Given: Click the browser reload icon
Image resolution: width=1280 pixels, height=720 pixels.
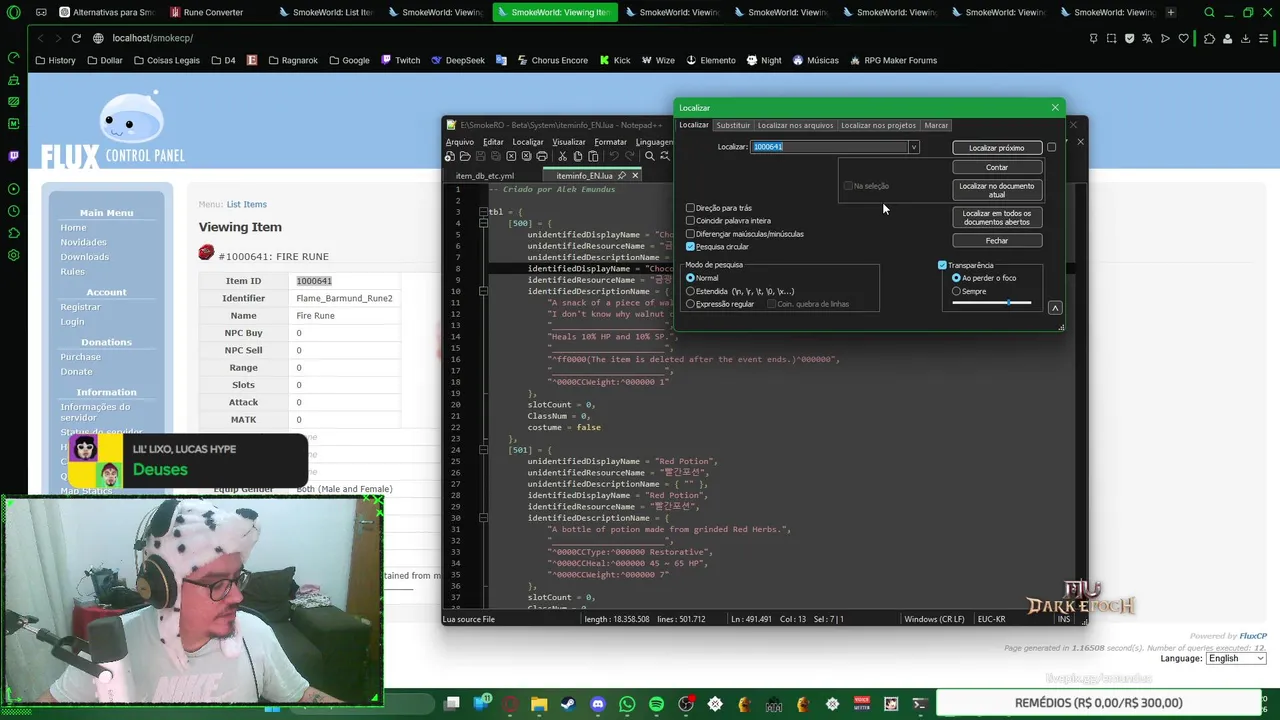Looking at the screenshot, I should (x=76, y=38).
